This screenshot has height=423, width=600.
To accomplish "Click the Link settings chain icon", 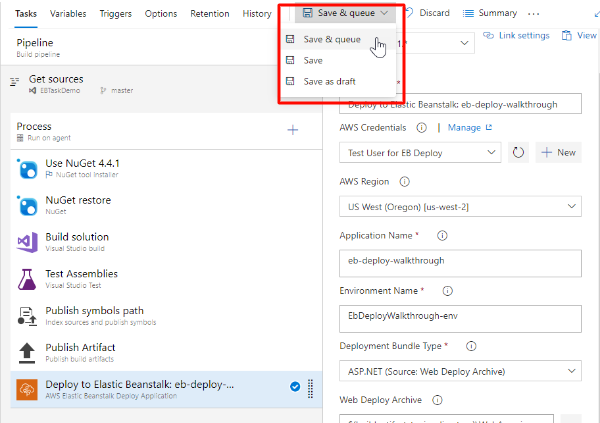I will [x=489, y=36].
